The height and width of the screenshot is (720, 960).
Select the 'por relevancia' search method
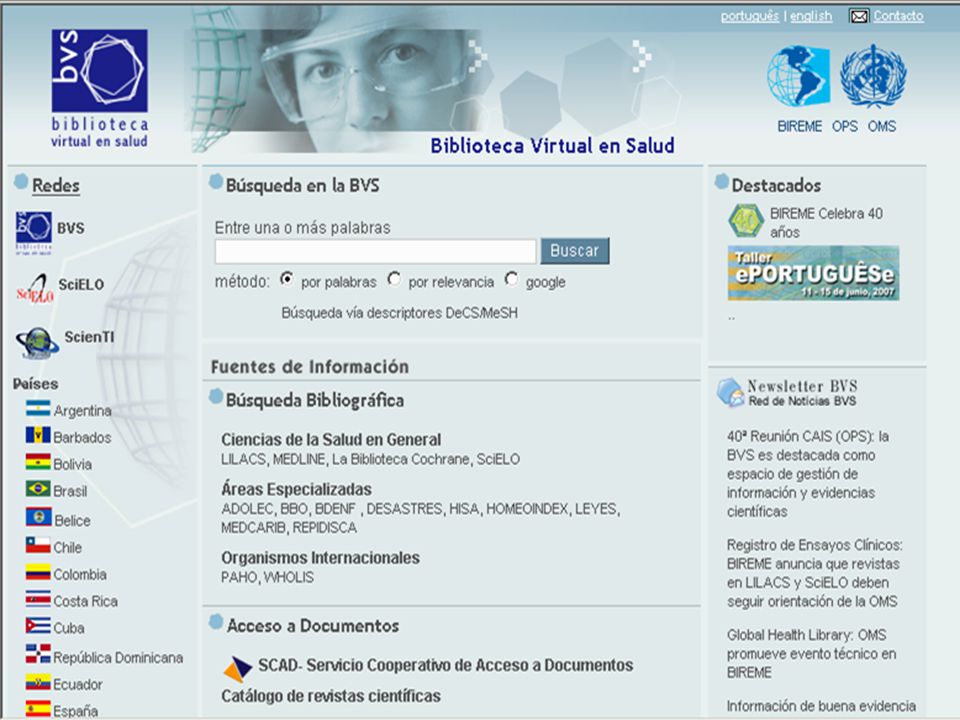click(x=394, y=279)
